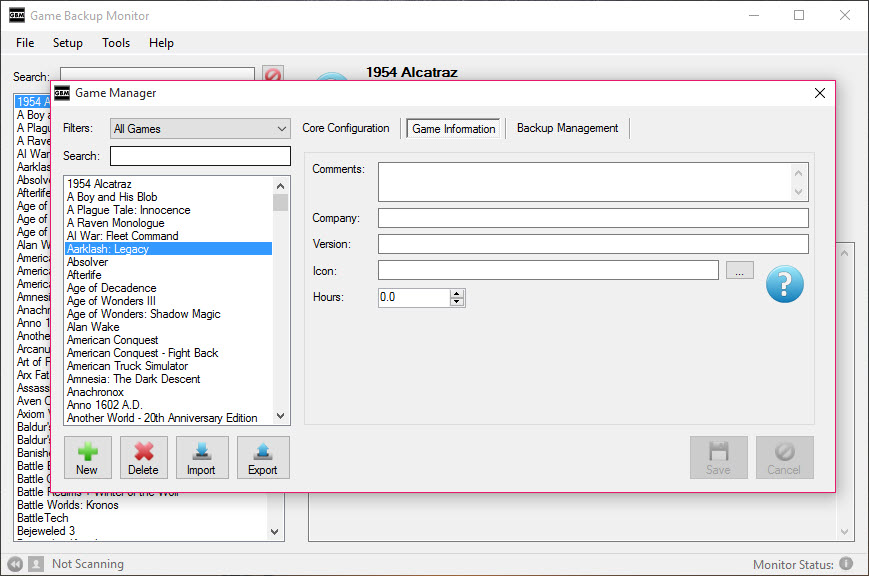This screenshot has height=576, width=869.
Task: Select A Plague Tale: Innocence
Action: [129, 210]
